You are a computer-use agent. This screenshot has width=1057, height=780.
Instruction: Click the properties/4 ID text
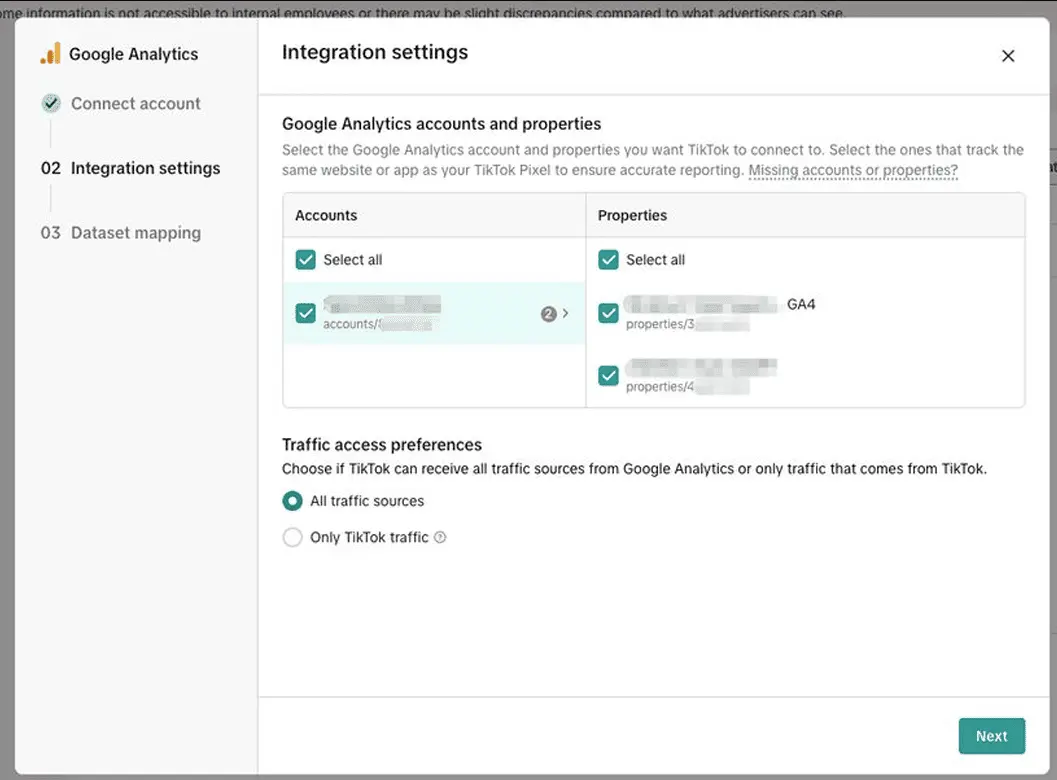[687, 387]
